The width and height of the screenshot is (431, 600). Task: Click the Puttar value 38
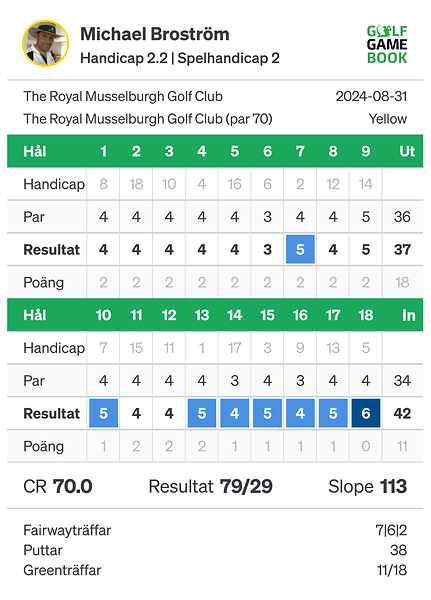coord(398,550)
